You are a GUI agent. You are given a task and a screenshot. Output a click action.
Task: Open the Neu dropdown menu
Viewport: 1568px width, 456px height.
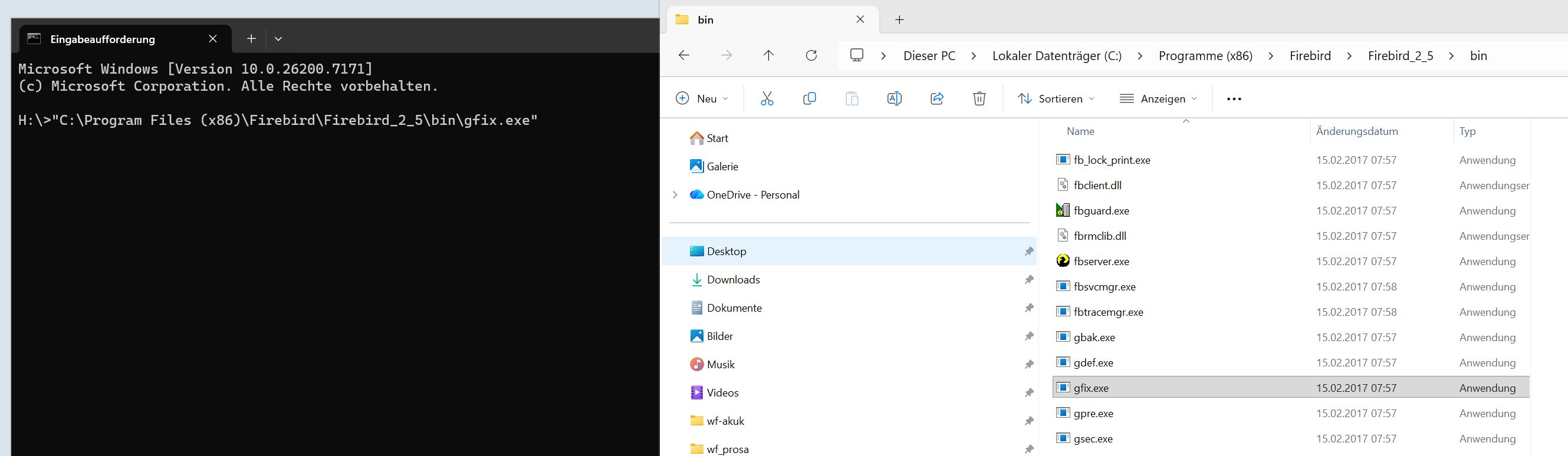pyautogui.click(x=702, y=98)
